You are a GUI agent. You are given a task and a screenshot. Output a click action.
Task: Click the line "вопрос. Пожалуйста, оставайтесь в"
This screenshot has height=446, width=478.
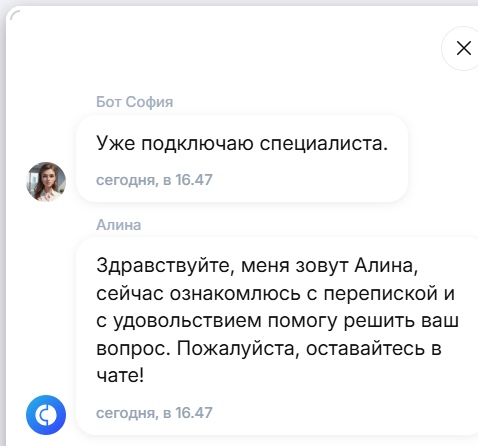coord(269,349)
